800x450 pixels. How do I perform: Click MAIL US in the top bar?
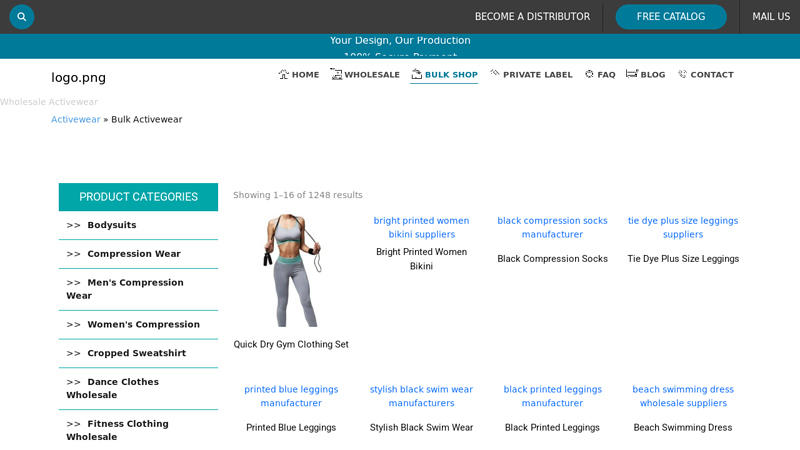[771, 17]
